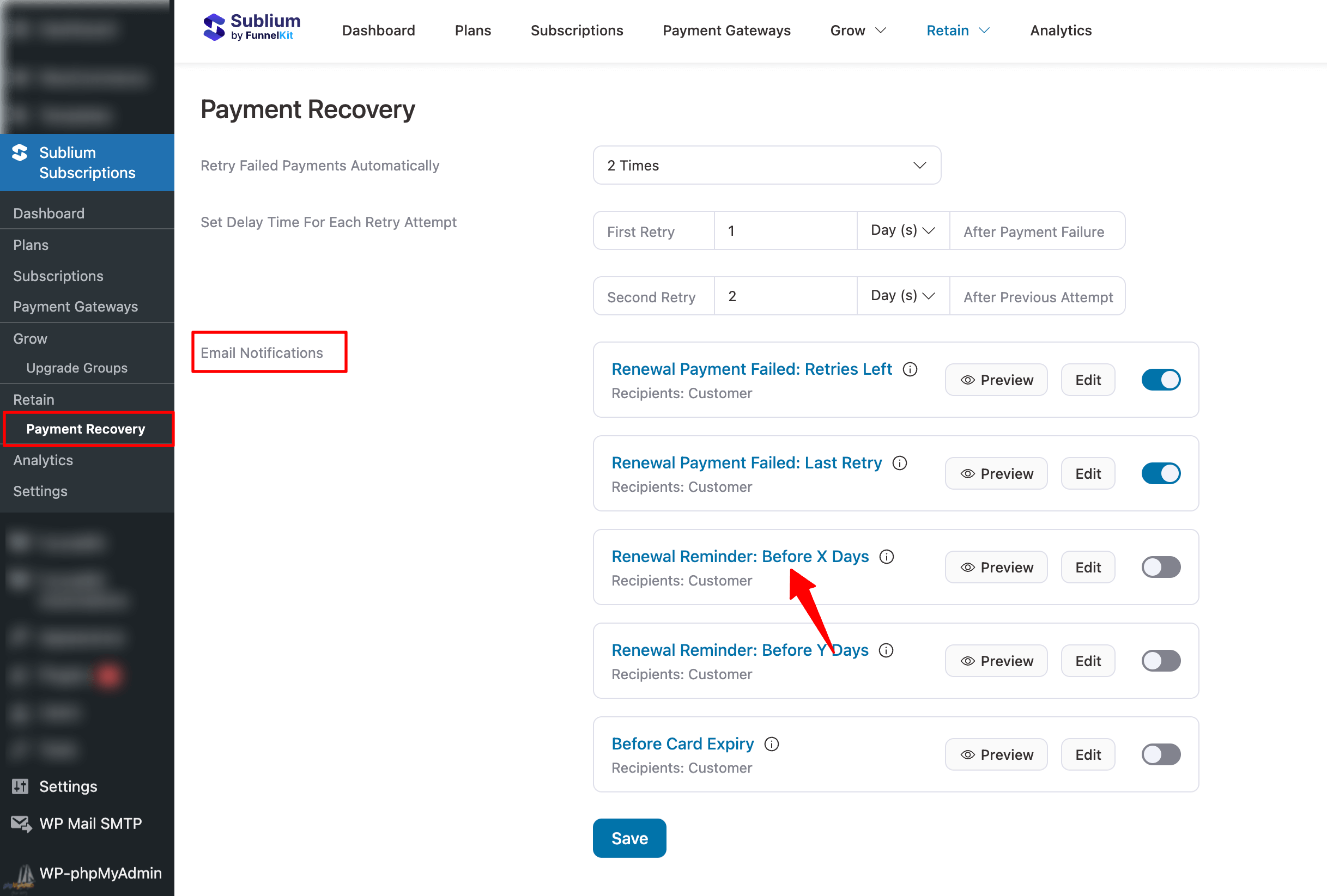The height and width of the screenshot is (896, 1327).
Task: Disable Renewal Payment Failed: Retries Left toggle
Action: tap(1160, 380)
